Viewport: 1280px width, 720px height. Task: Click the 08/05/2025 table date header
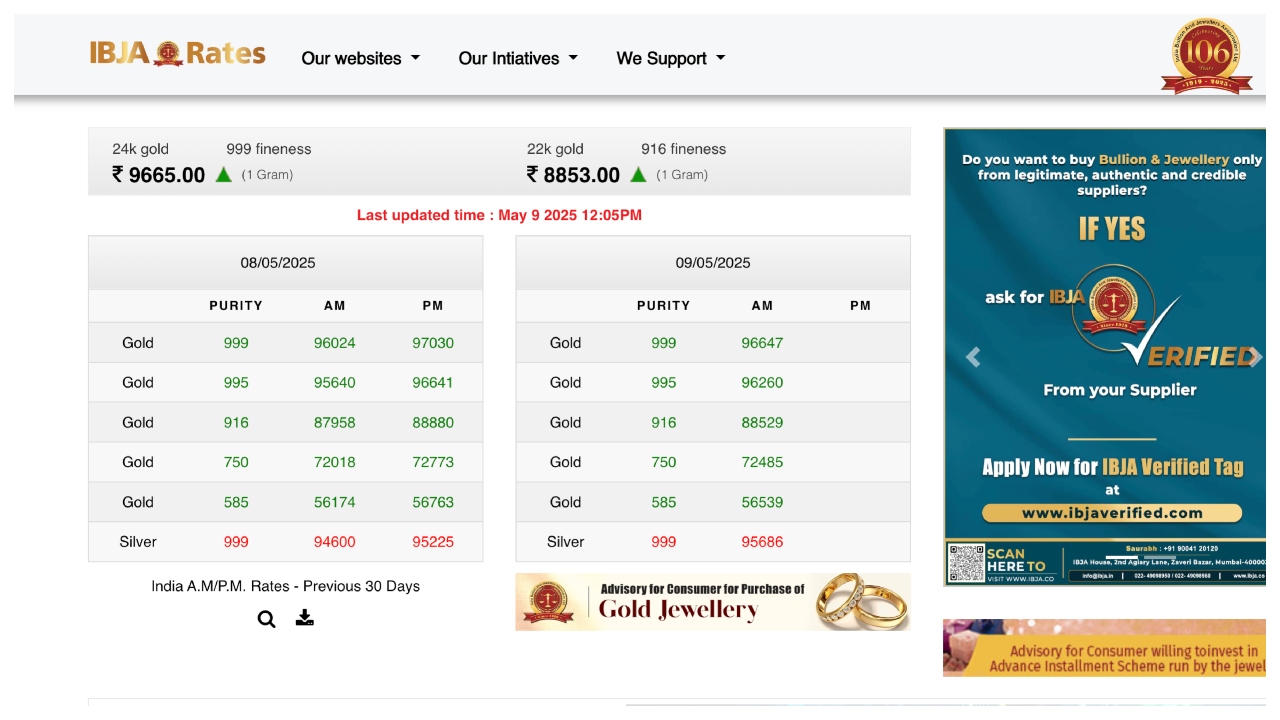click(278, 263)
